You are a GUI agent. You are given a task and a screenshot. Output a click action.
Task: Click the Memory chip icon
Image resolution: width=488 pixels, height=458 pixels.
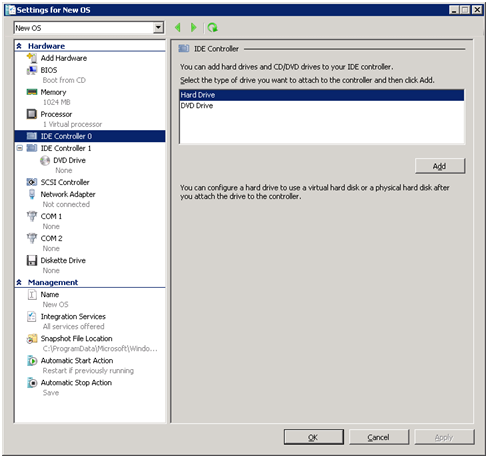32,92
